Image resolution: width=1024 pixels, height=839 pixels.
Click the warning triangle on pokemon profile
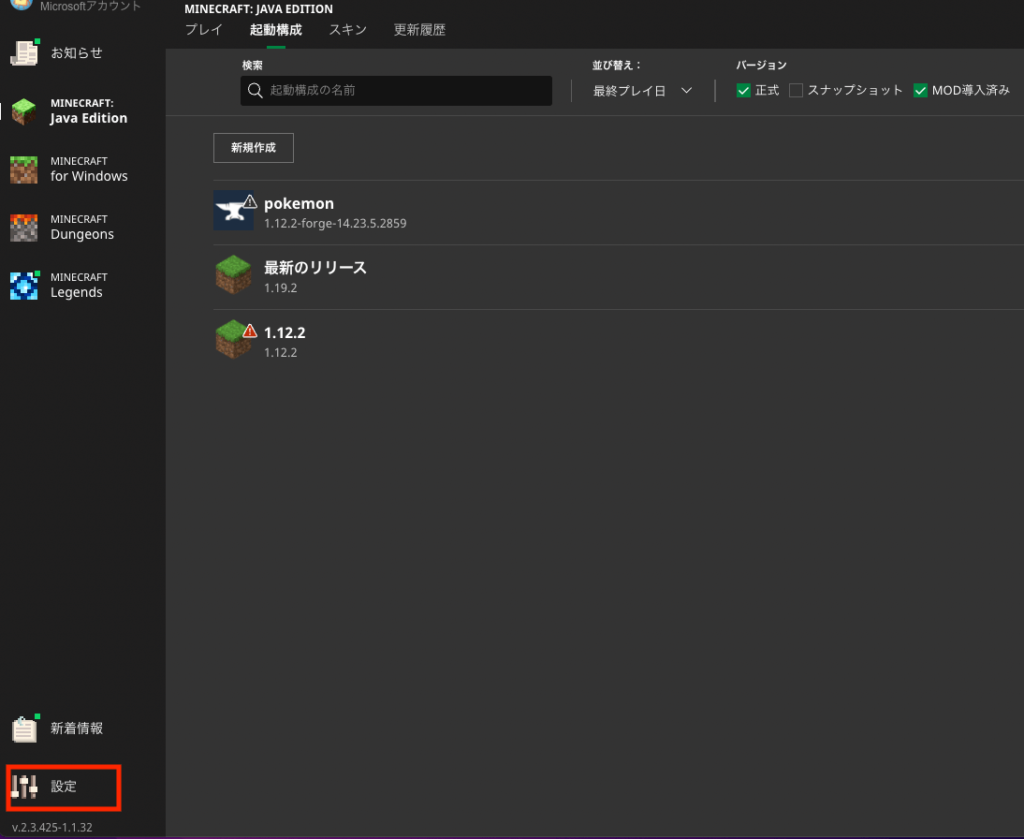[250, 202]
